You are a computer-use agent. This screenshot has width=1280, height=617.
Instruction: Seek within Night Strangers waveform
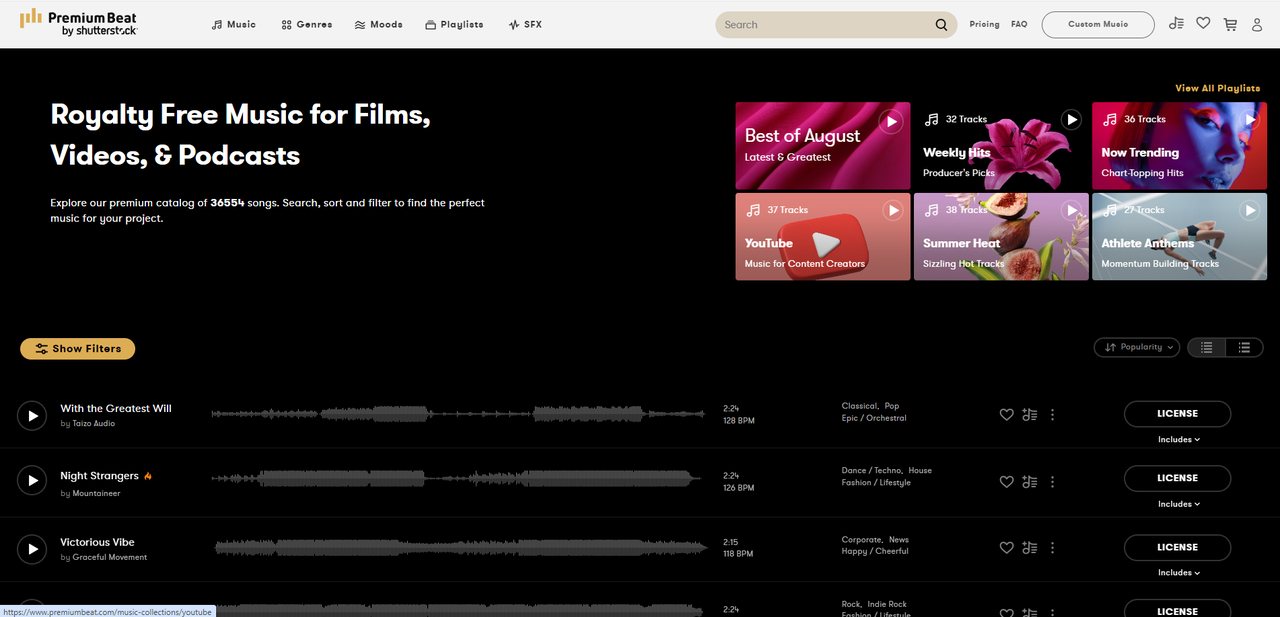click(x=458, y=480)
